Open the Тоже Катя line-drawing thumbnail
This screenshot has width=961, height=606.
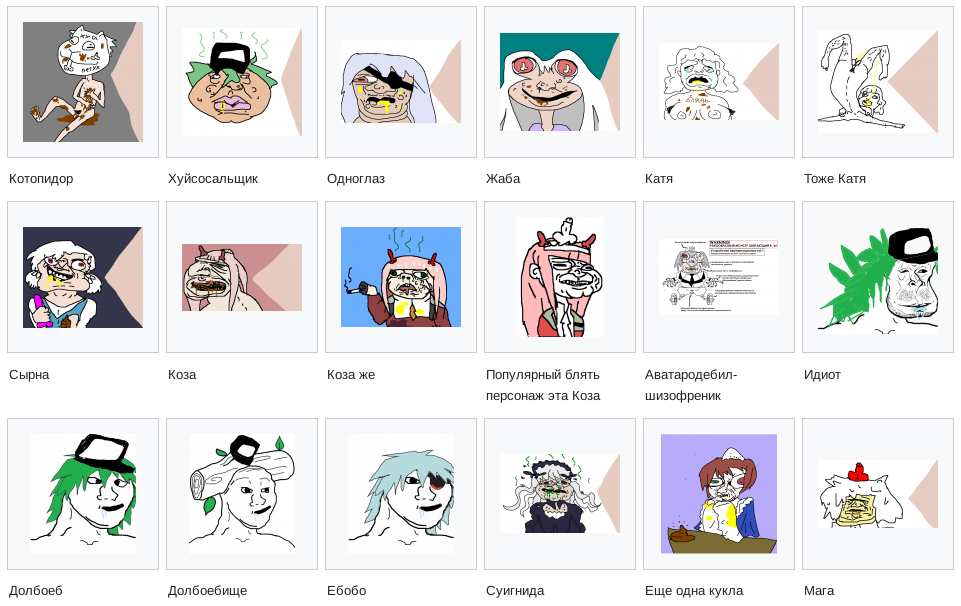pos(878,82)
